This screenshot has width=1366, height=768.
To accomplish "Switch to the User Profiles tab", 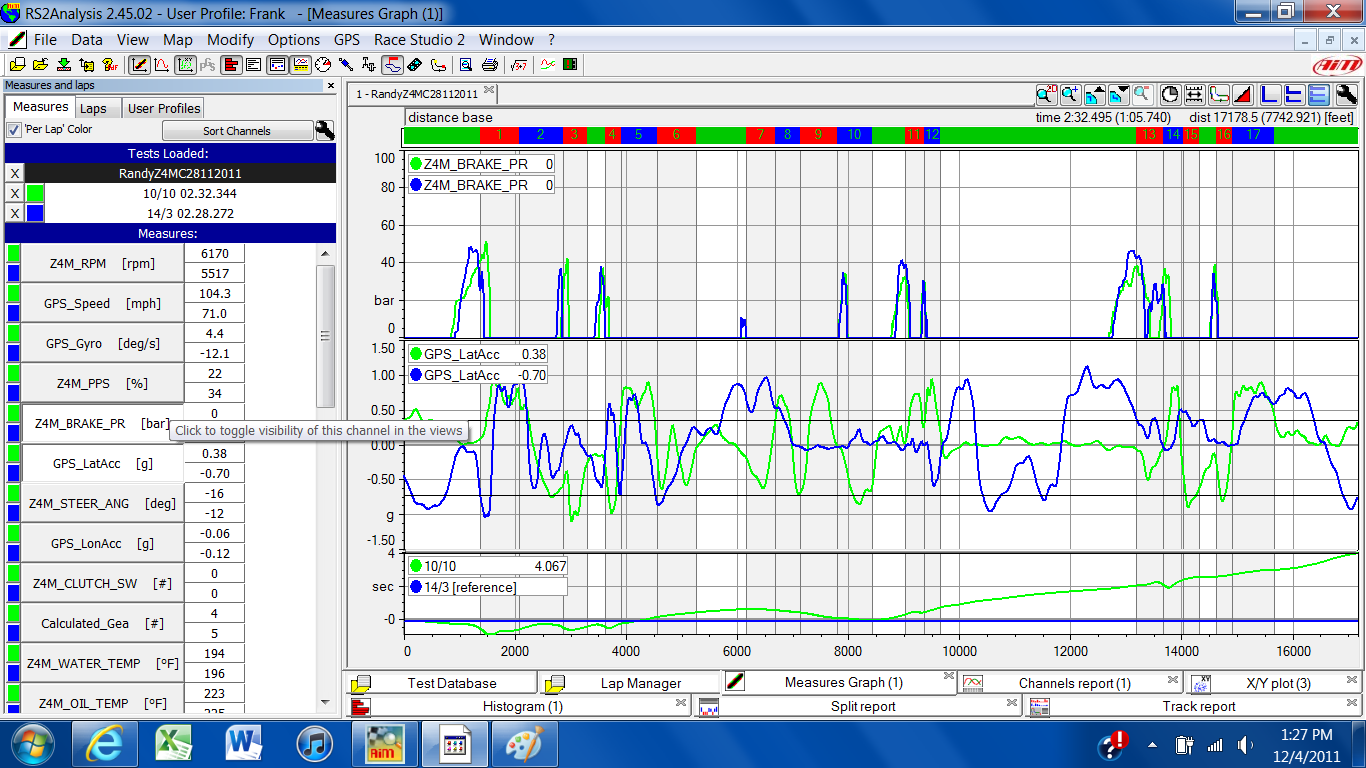I will (x=164, y=108).
